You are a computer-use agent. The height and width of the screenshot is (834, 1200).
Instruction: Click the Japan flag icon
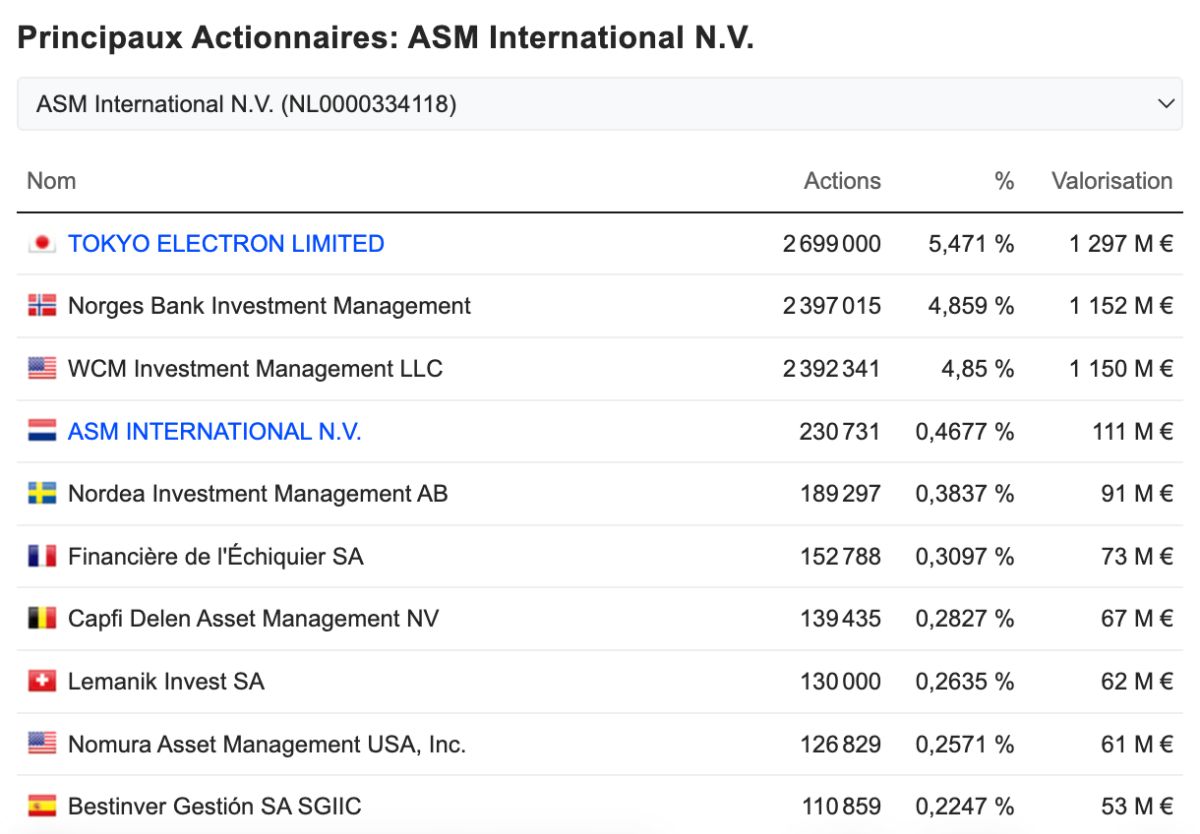point(42,243)
